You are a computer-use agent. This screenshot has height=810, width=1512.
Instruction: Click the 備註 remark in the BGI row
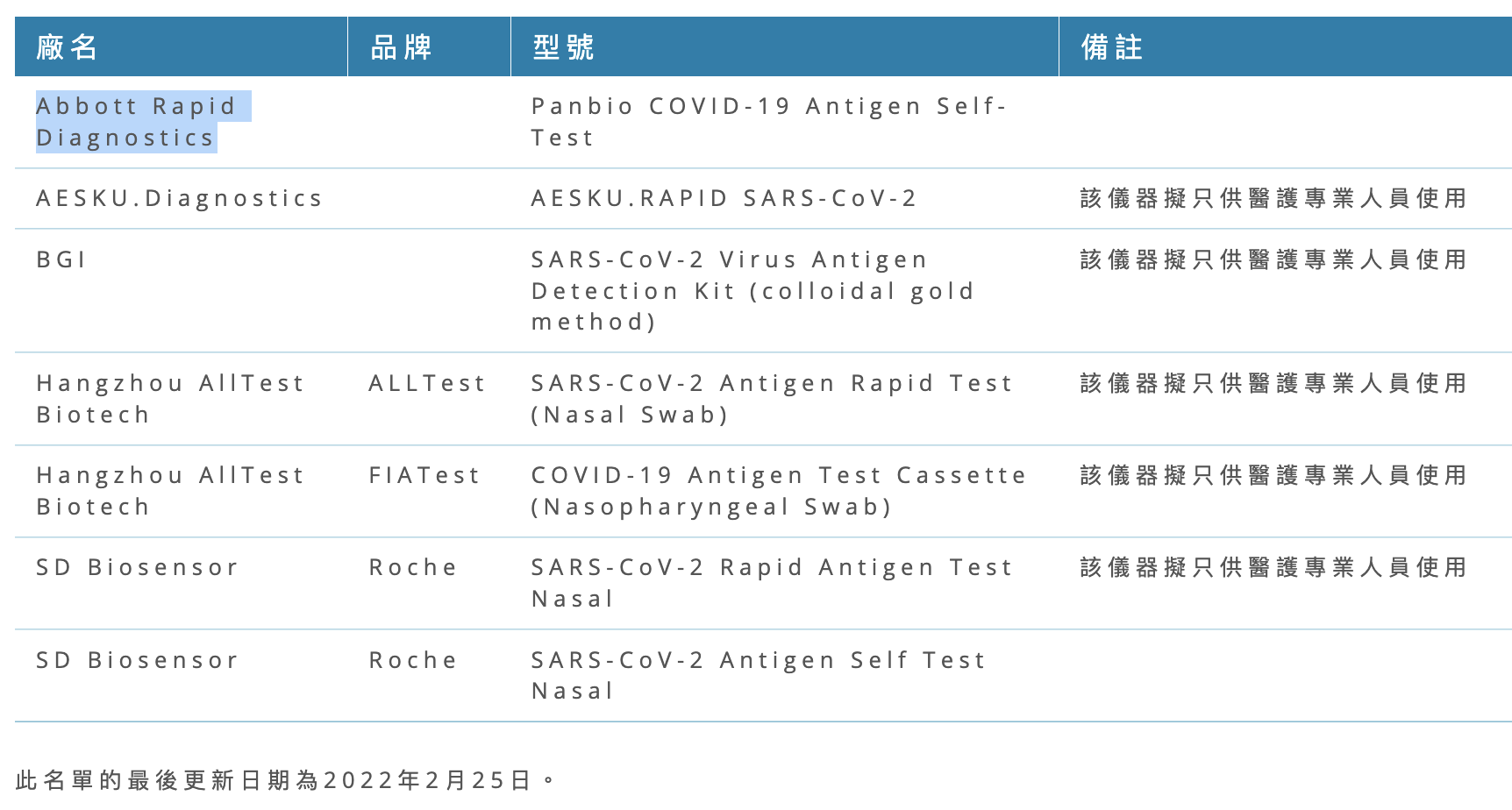pyautogui.click(x=1273, y=260)
